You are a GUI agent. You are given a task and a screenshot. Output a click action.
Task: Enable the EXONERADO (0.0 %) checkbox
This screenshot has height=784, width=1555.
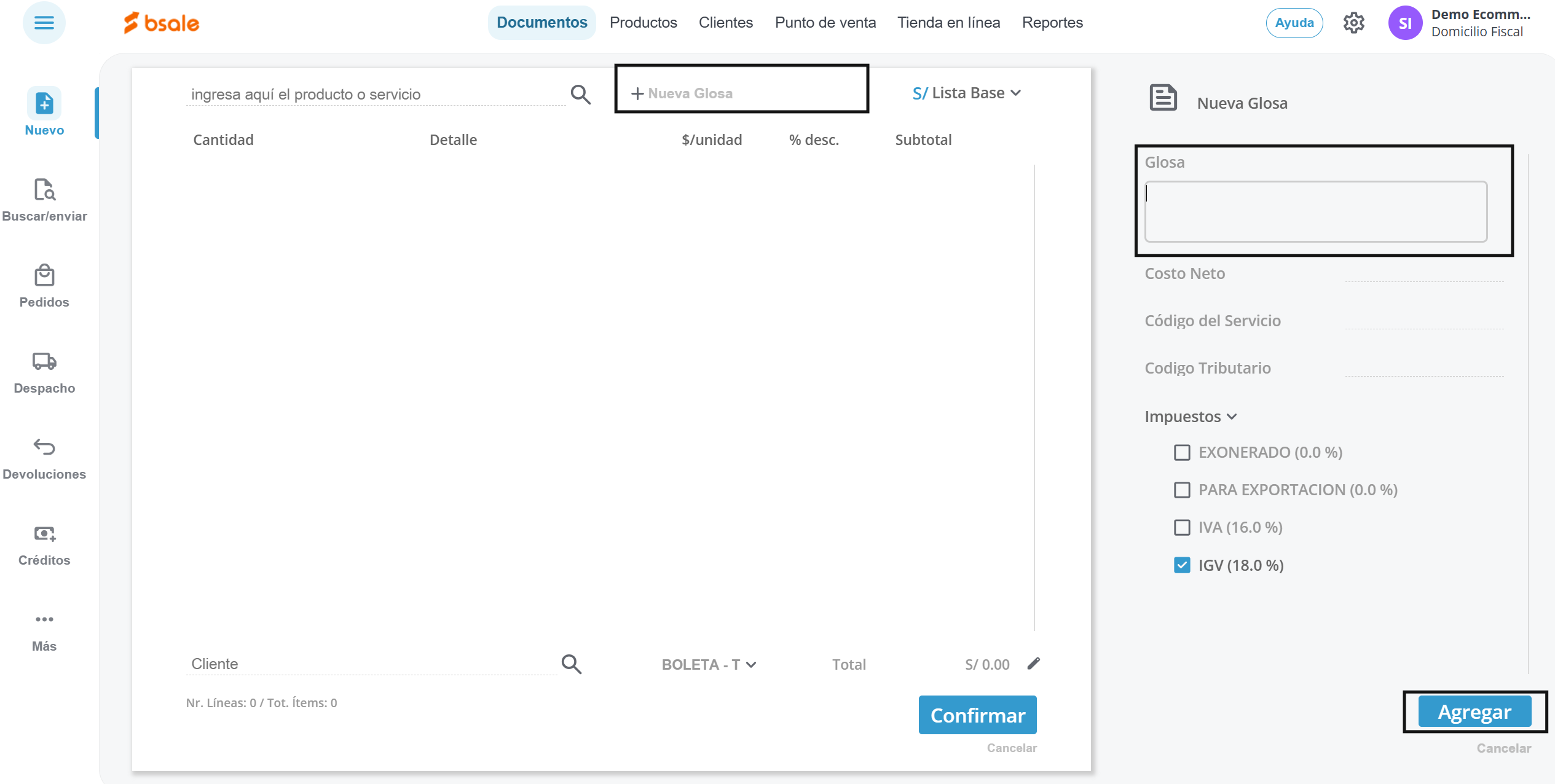1181,452
